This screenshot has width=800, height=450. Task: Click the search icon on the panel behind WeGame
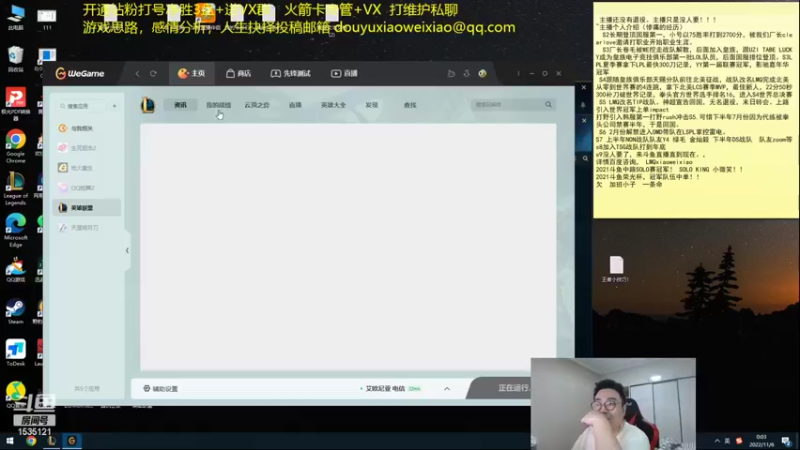coord(585,159)
